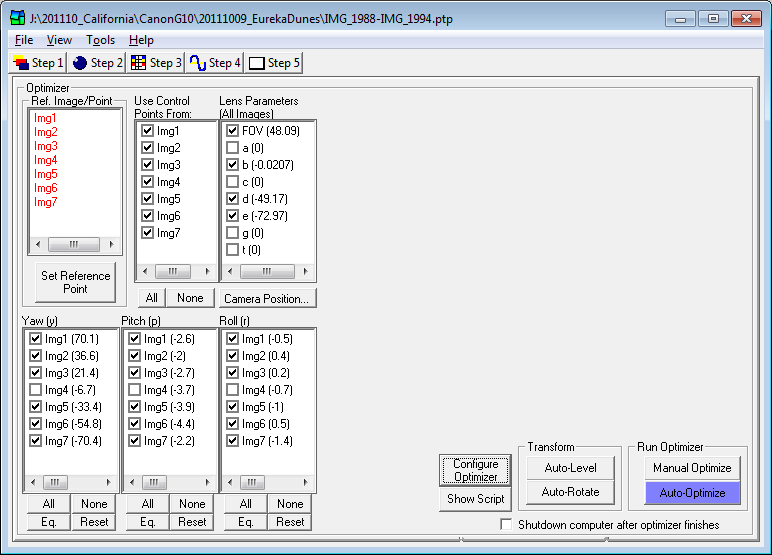The width and height of the screenshot is (772, 555).
Task: Click the application icon in title bar
Action: point(18,18)
